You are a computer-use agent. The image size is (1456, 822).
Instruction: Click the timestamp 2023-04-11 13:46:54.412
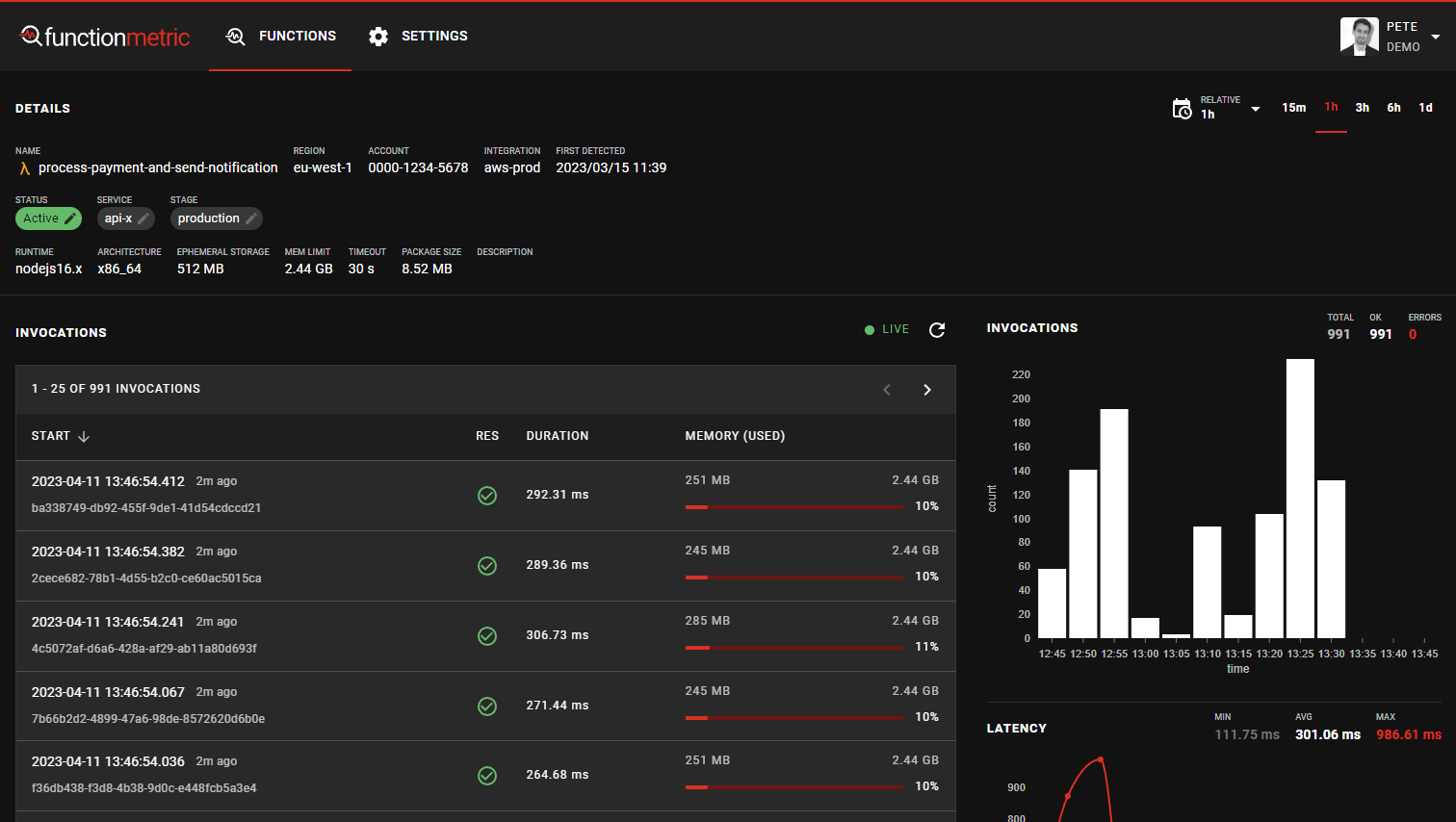pyautogui.click(x=108, y=481)
